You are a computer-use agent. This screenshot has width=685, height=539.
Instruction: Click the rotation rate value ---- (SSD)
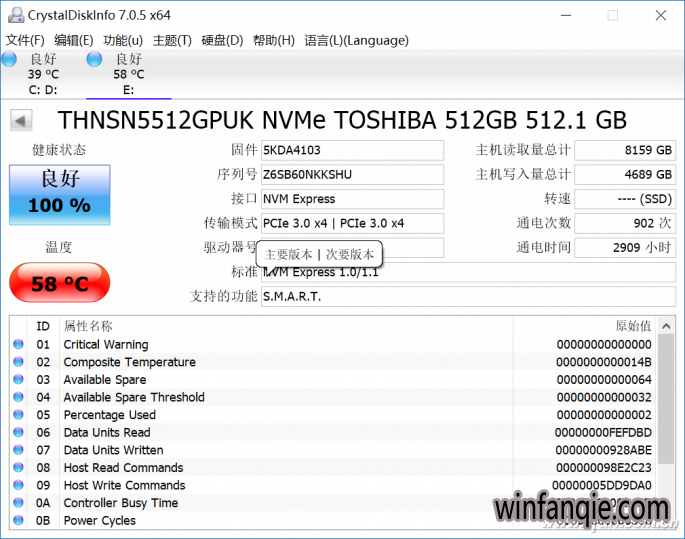click(625, 199)
